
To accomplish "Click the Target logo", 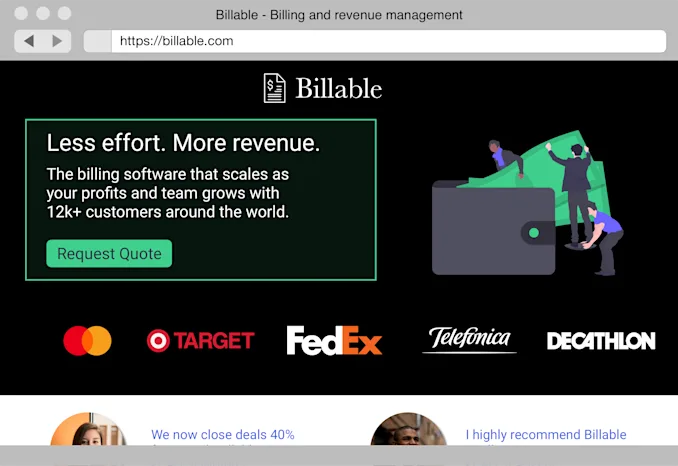I will tap(201, 341).
